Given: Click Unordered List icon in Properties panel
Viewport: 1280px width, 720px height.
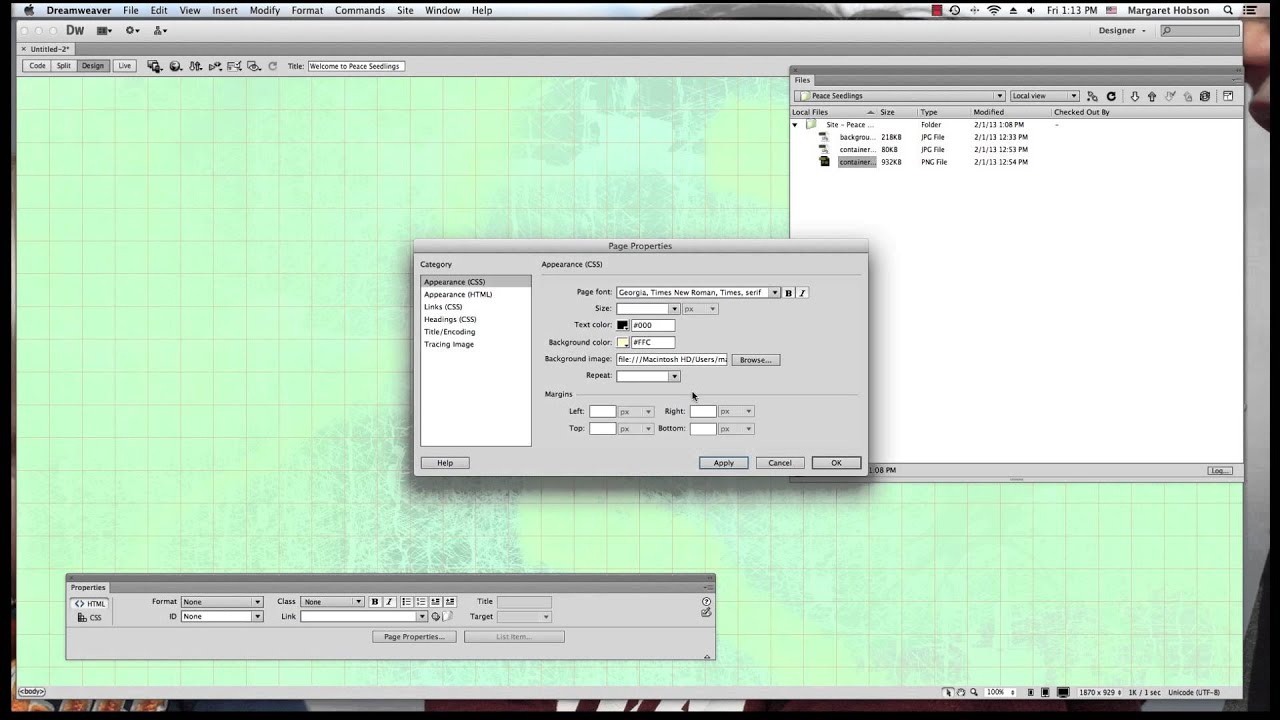Looking at the screenshot, I should (406, 602).
